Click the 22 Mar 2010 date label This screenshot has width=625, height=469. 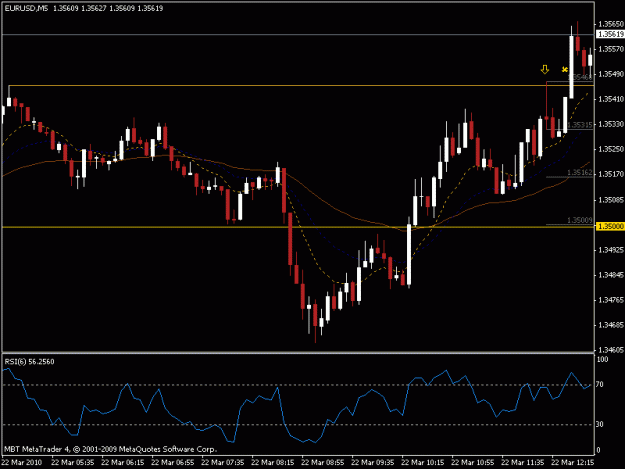(22, 463)
